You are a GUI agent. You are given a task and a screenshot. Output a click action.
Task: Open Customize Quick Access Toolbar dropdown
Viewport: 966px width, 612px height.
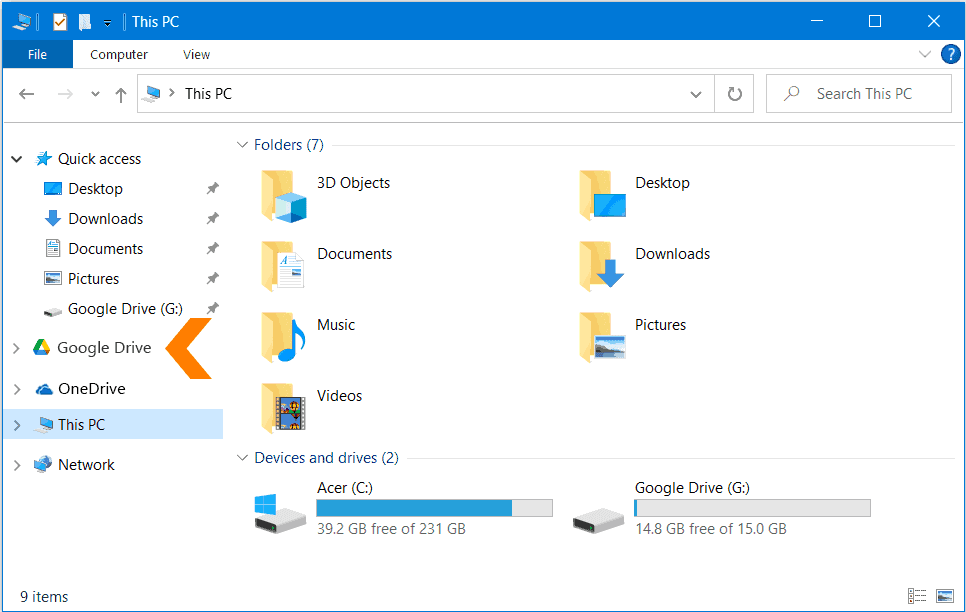click(107, 23)
